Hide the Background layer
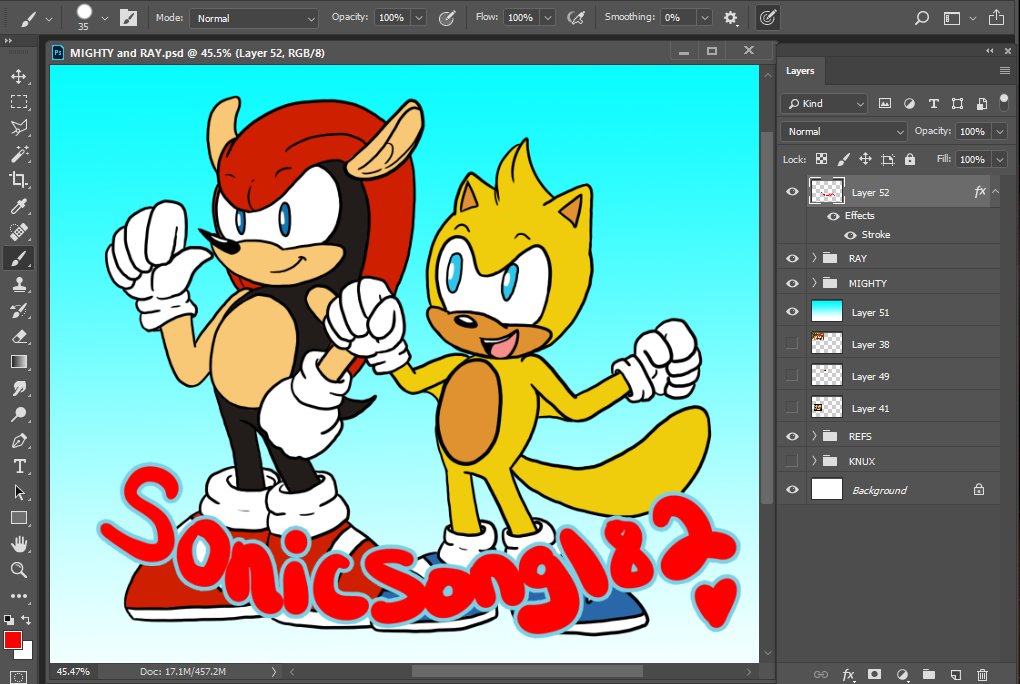This screenshot has width=1020, height=684. (792, 489)
